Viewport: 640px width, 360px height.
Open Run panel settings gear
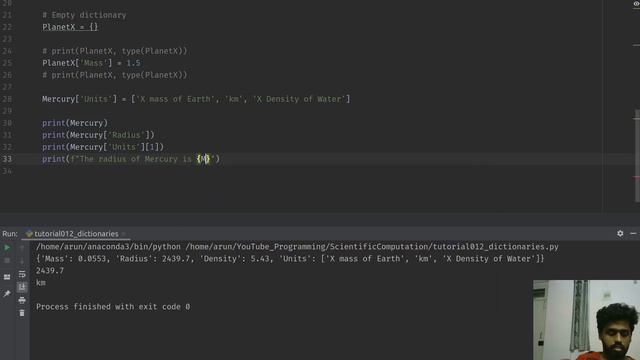(620, 233)
